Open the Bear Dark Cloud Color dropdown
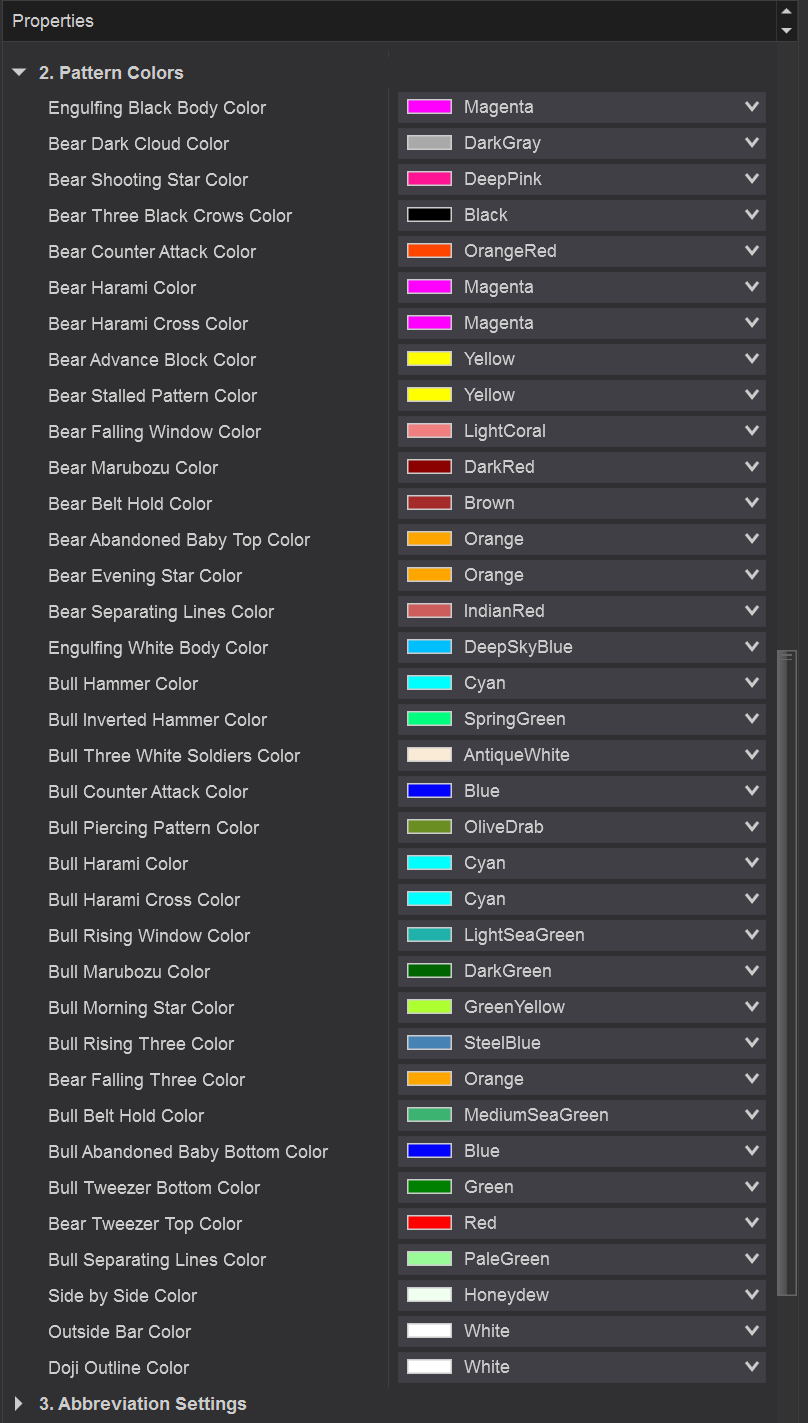The image size is (808, 1423). click(581, 143)
